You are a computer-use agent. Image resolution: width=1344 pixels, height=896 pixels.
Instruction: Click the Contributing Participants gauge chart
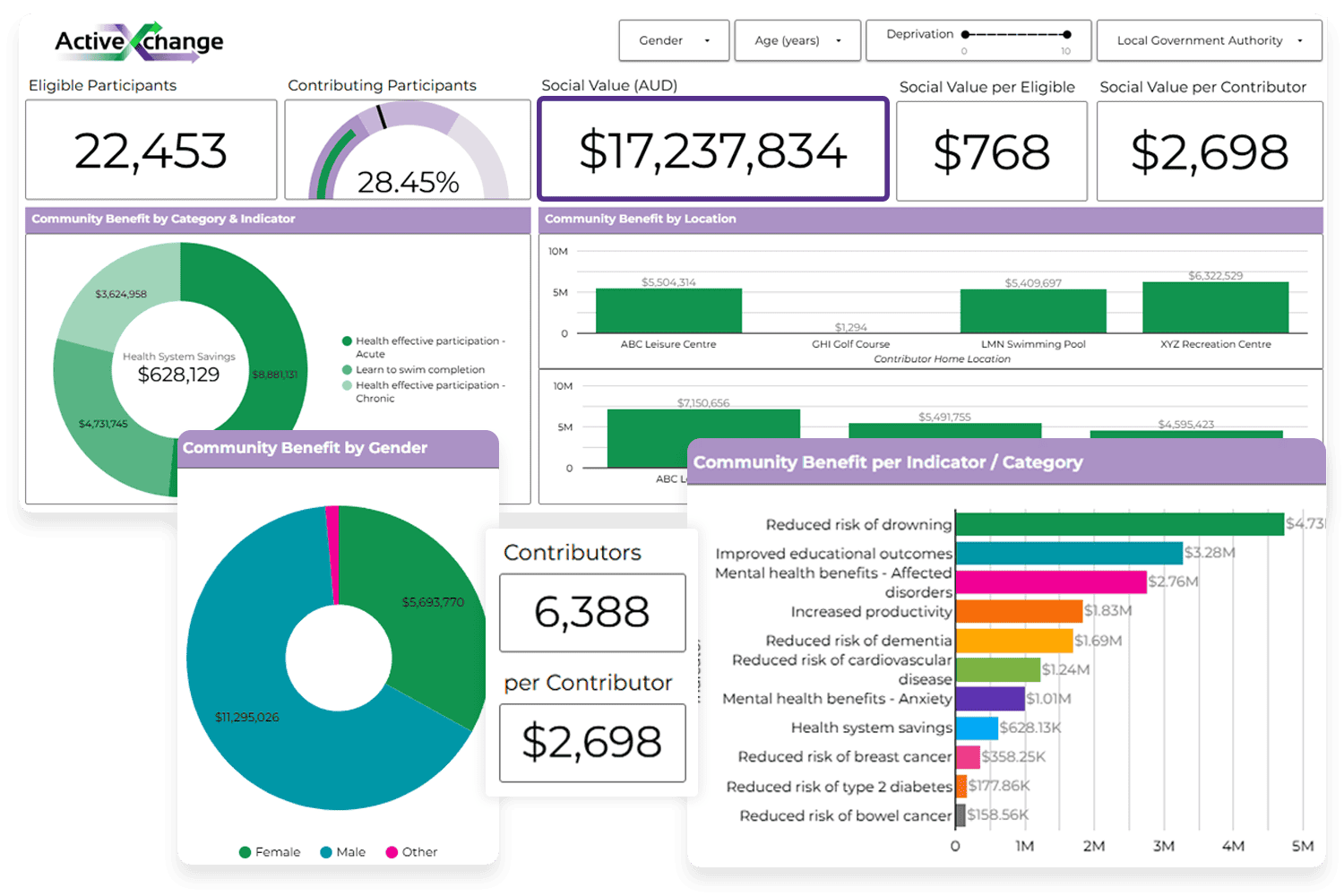click(408, 151)
